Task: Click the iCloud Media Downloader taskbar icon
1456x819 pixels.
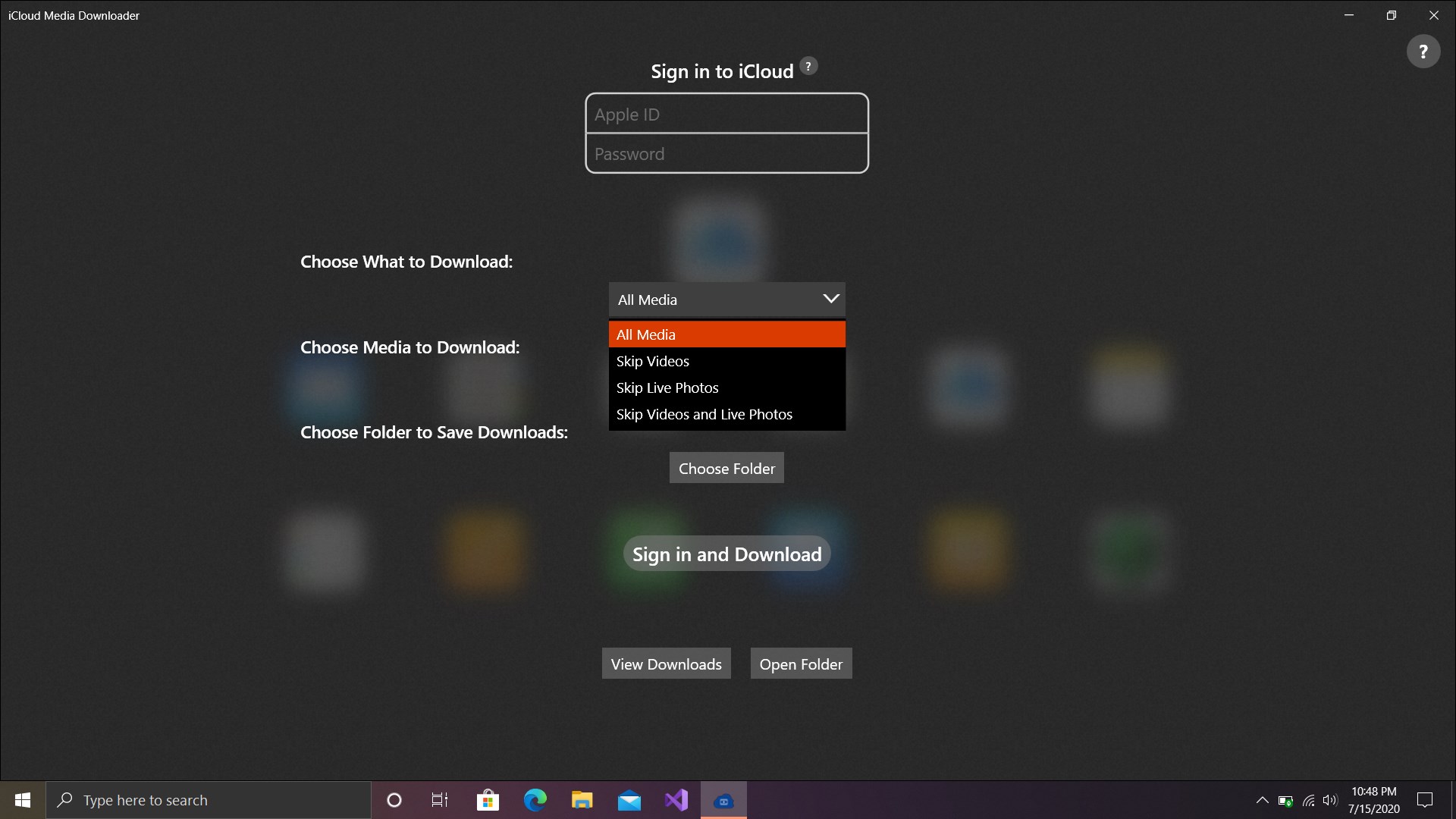Action: click(x=723, y=800)
